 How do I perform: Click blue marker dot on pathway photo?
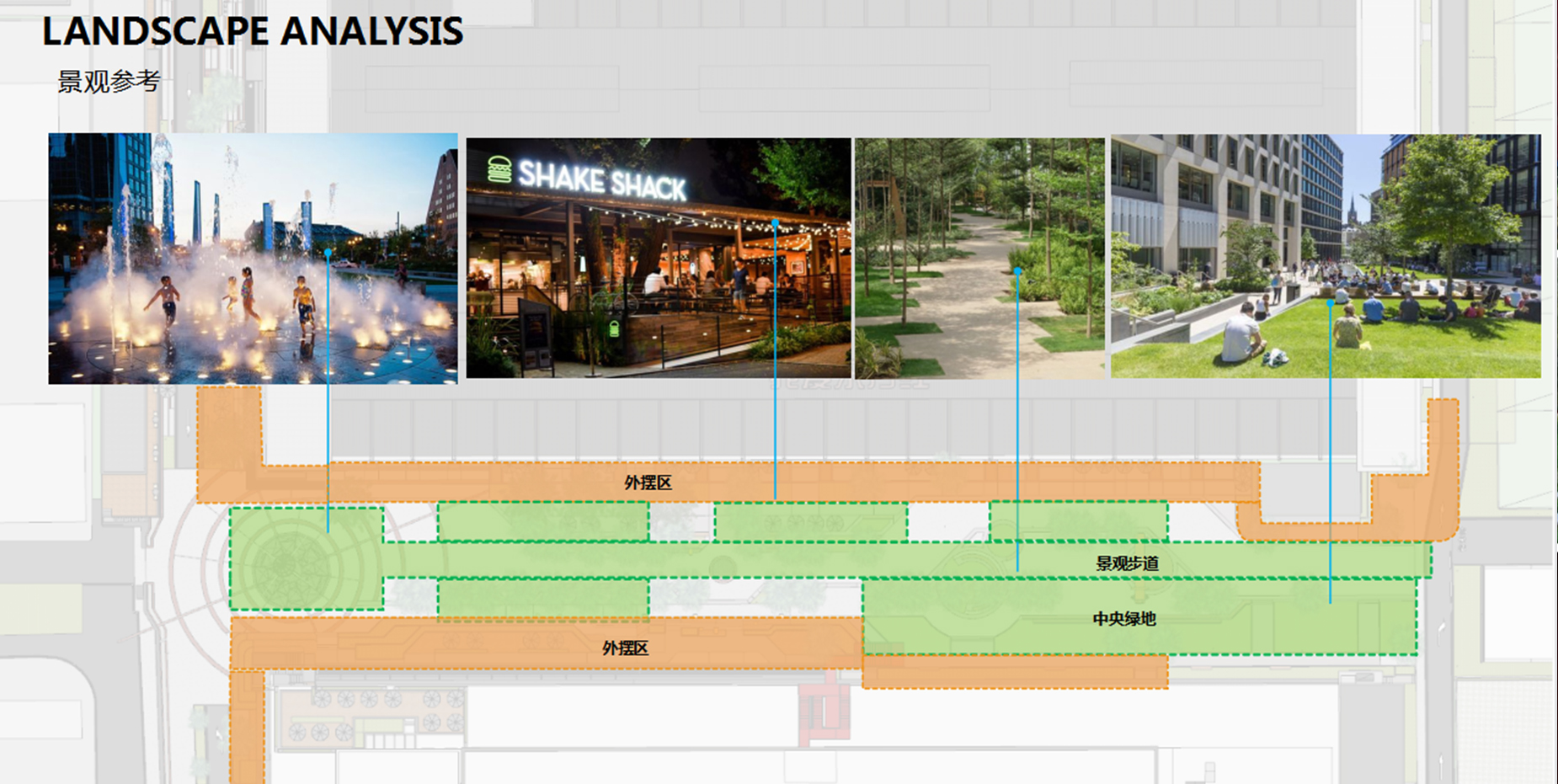(1017, 271)
